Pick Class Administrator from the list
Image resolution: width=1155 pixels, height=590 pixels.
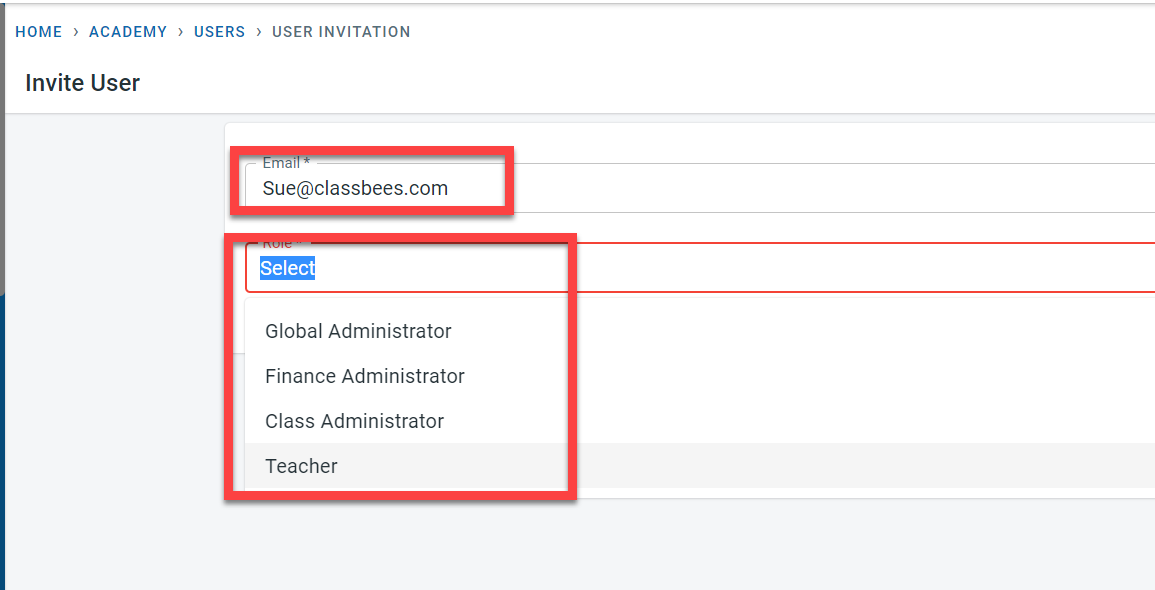coord(354,421)
